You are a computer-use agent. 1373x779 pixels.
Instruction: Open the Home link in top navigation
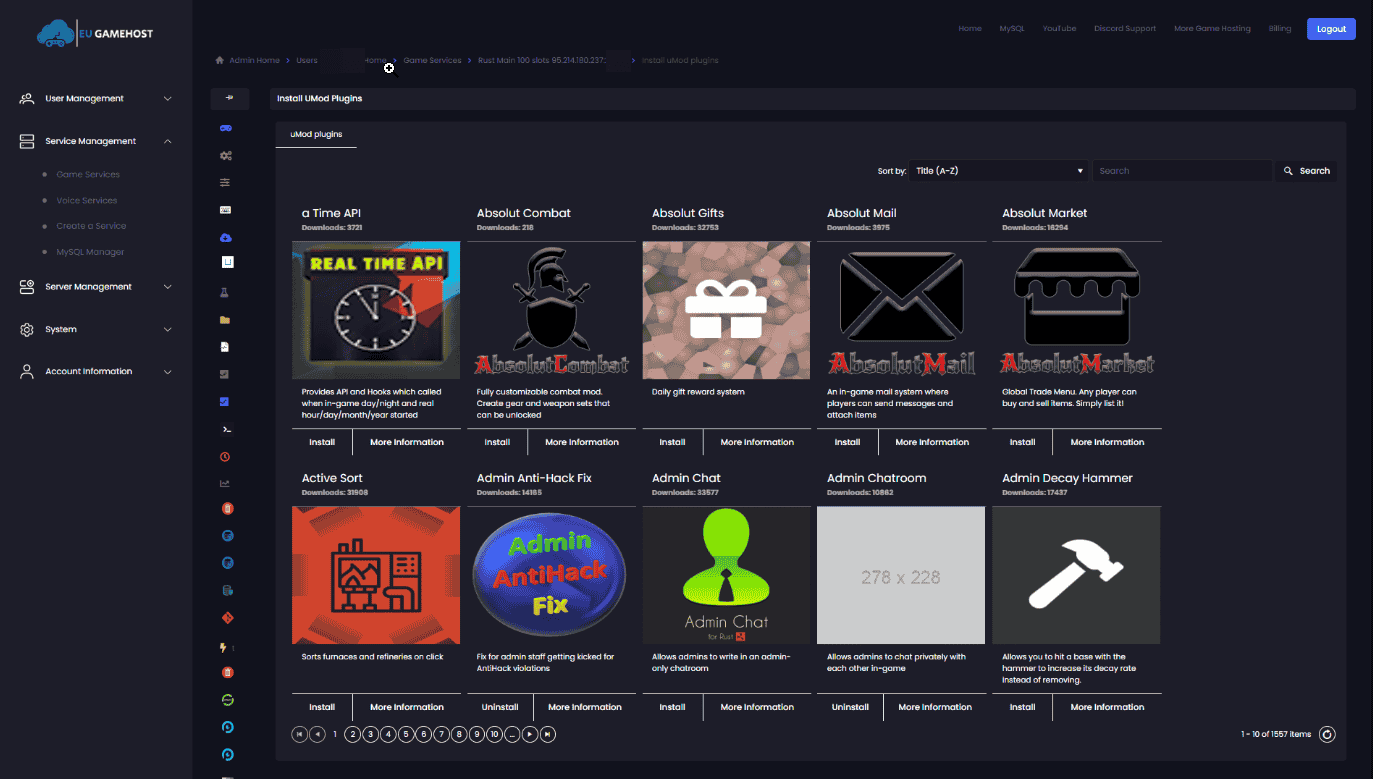970,29
